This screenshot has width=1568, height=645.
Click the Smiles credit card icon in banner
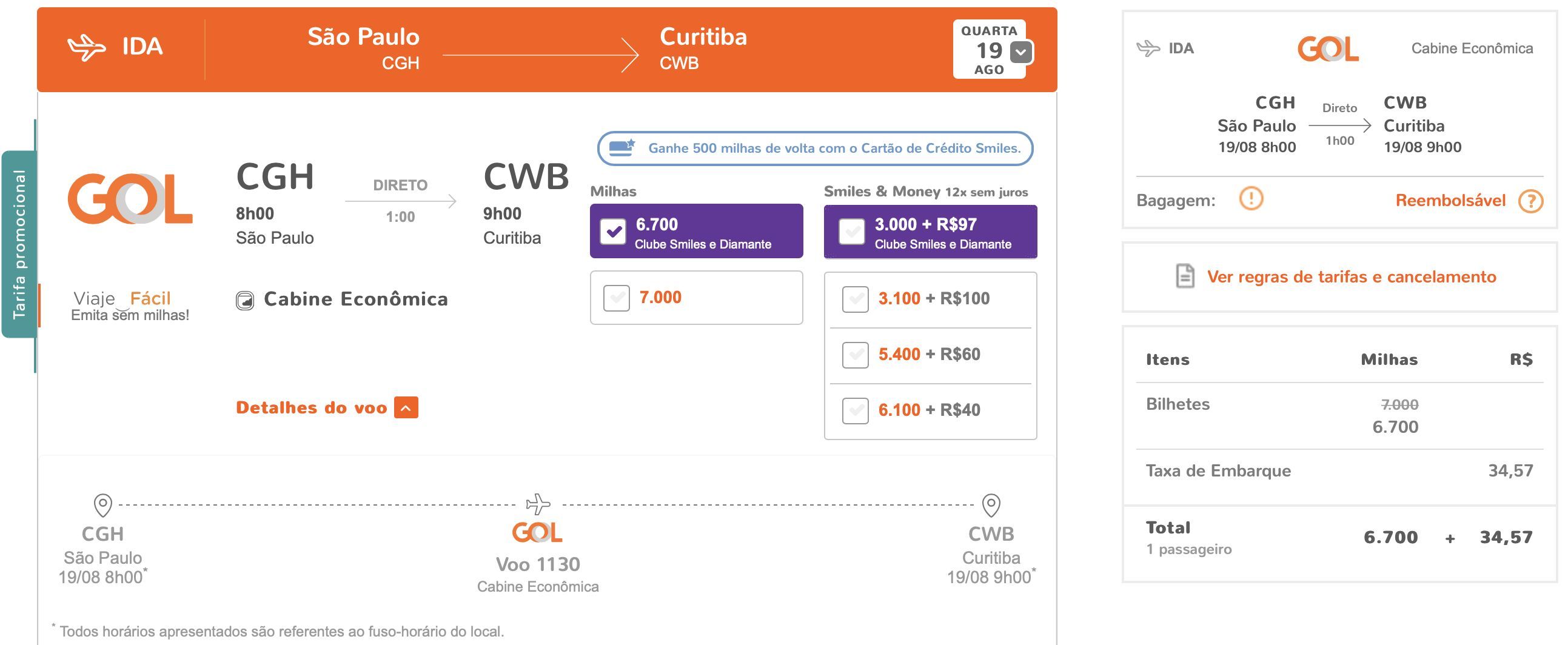click(622, 148)
